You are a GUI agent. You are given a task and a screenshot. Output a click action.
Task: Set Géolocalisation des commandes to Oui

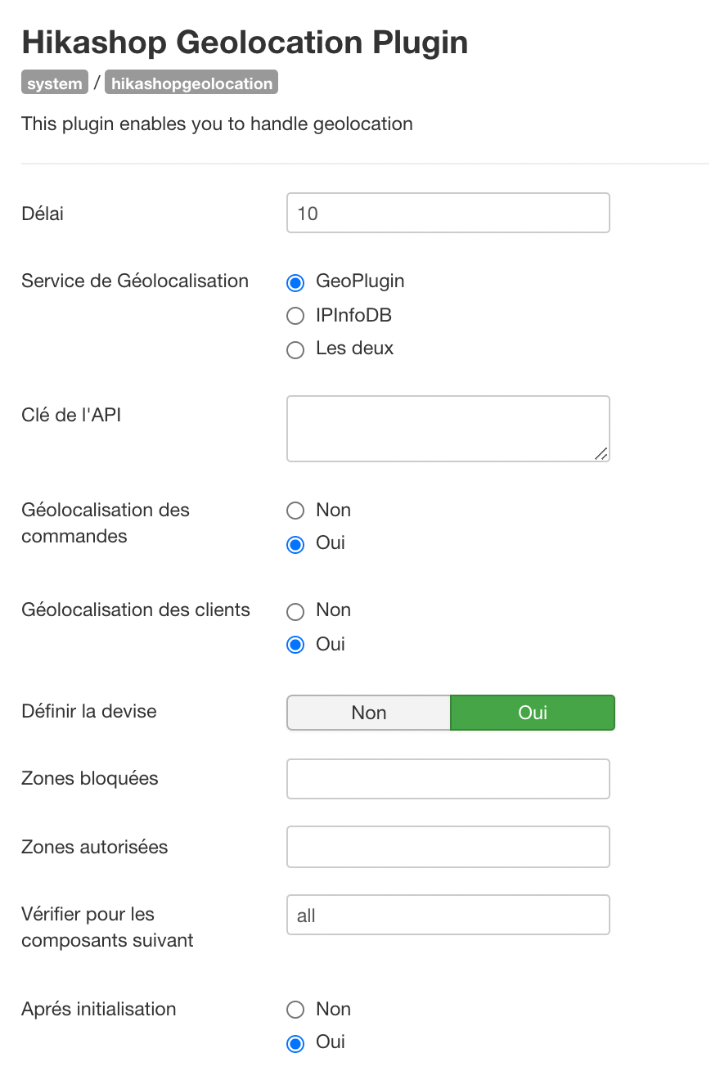tap(295, 545)
